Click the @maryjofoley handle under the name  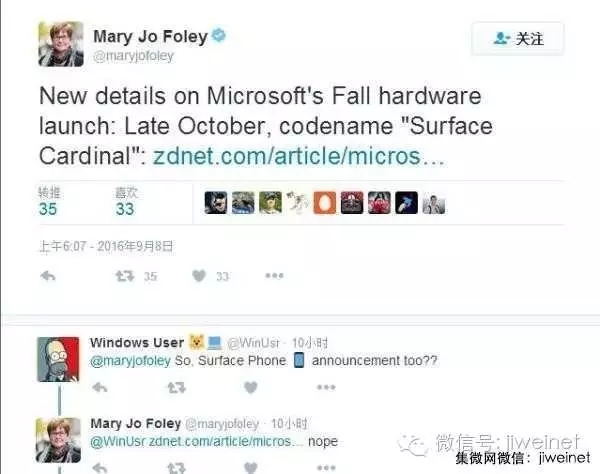(x=133, y=56)
